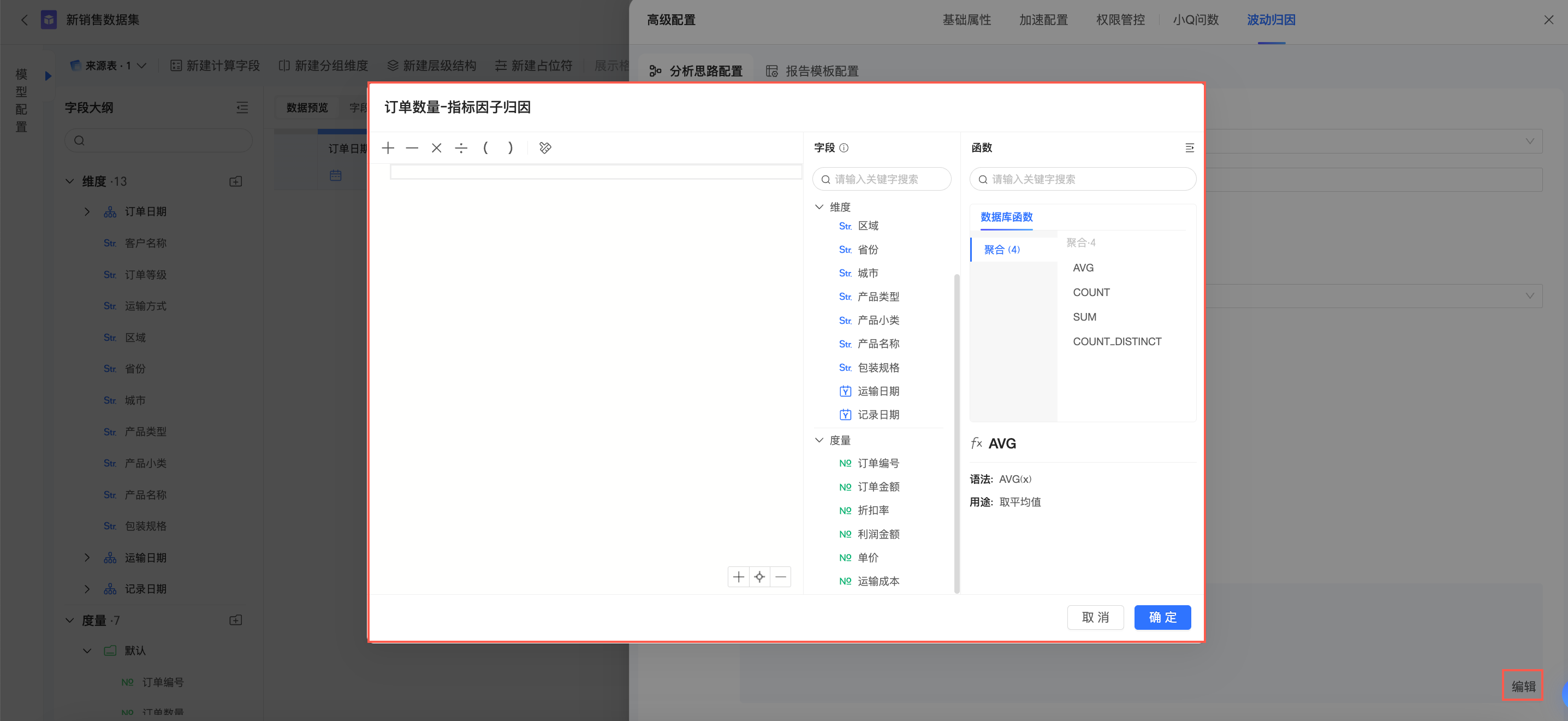Click the center-locate icon in editor

(759, 577)
